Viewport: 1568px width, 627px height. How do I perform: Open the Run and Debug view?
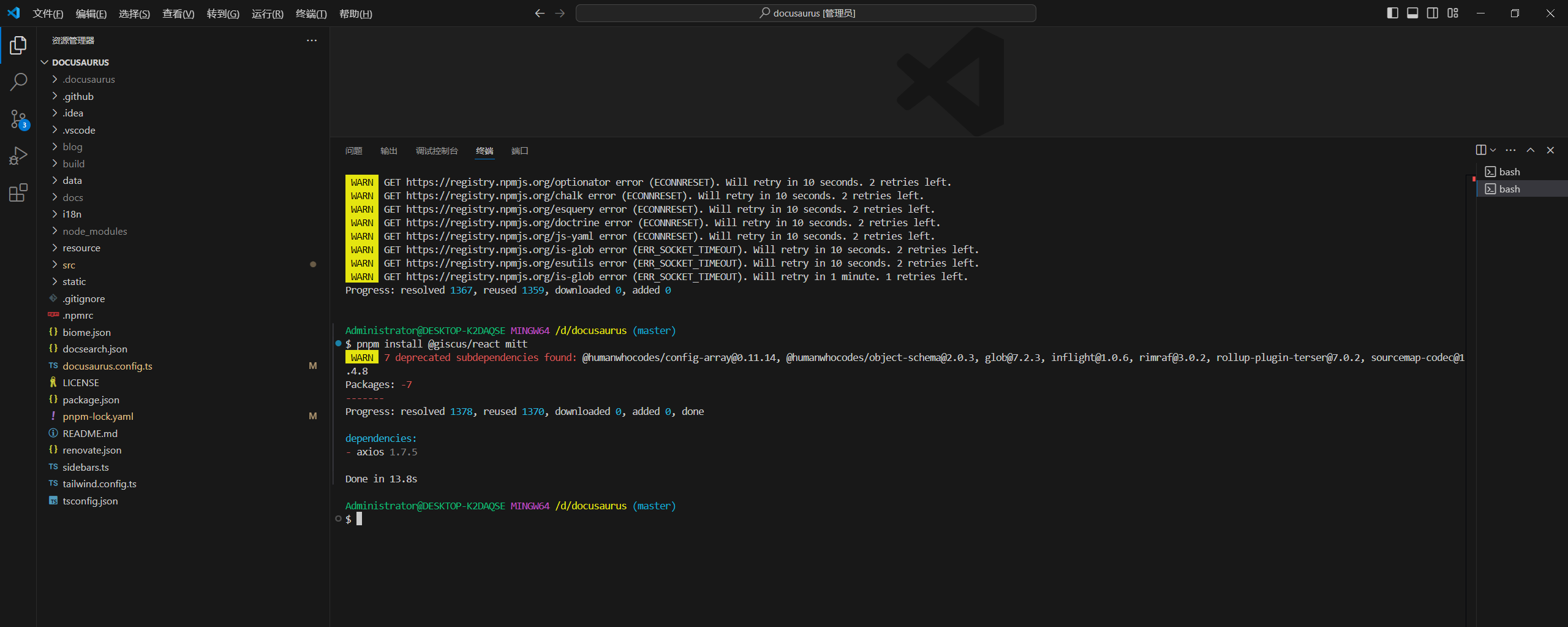pyautogui.click(x=18, y=156)
